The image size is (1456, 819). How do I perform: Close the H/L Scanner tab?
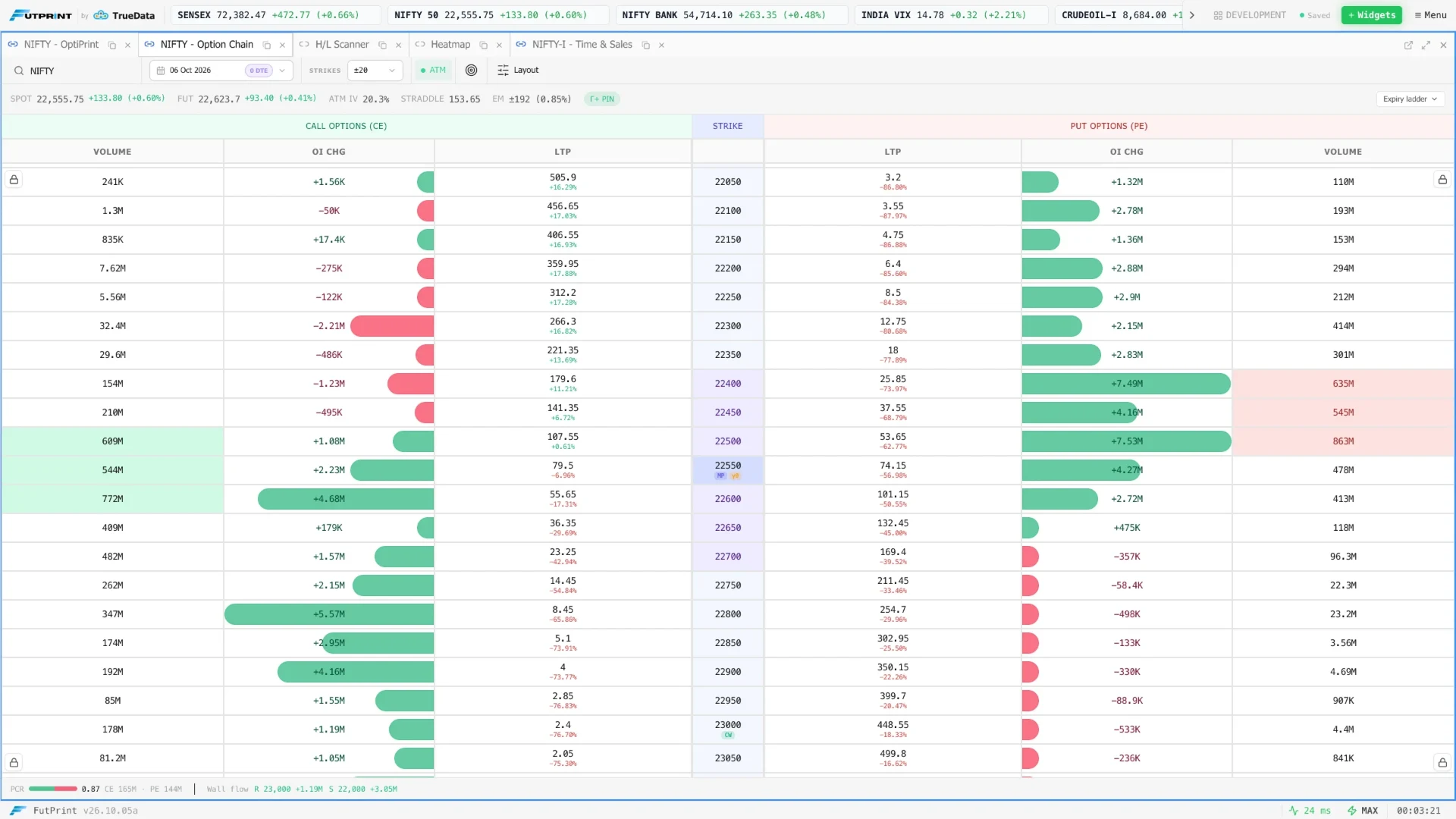pos(399,45)
